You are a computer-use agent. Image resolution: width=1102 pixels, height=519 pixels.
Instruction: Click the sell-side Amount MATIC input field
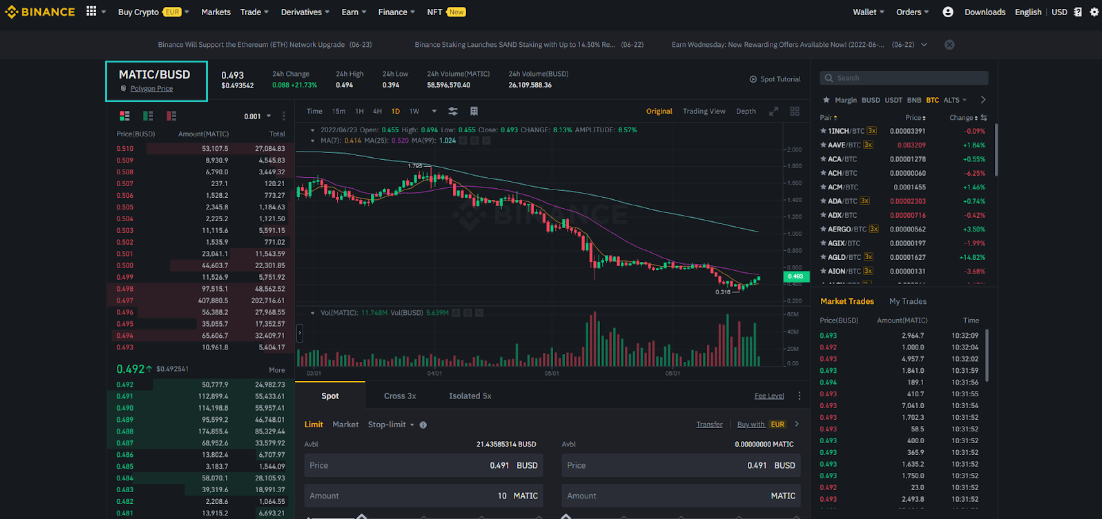680,496
